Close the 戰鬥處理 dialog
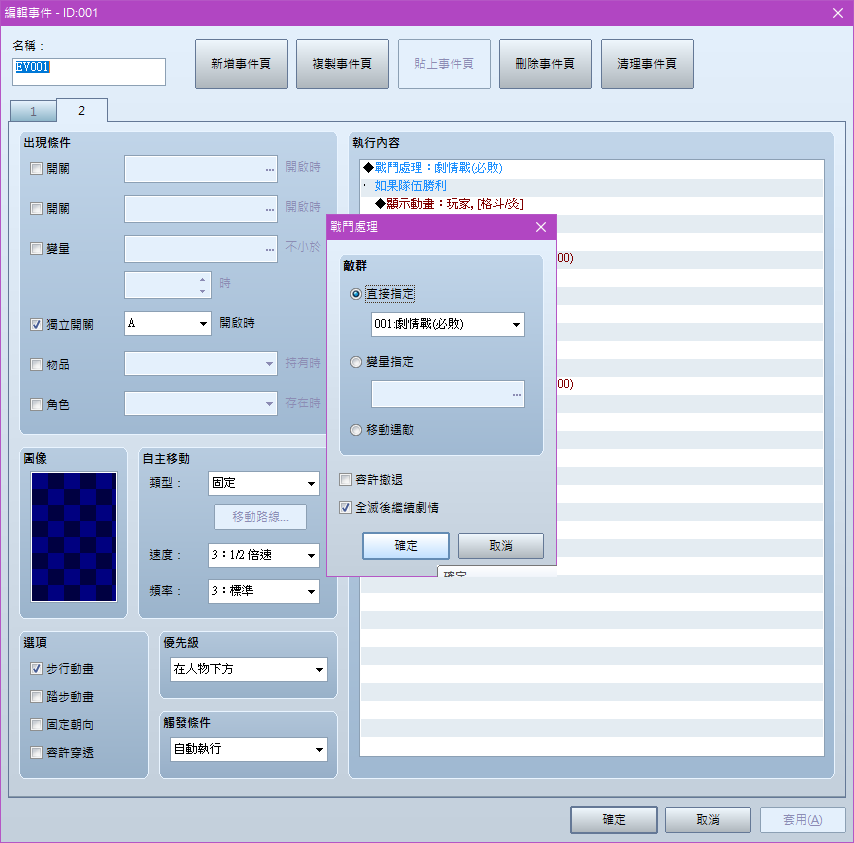 click(x=540, y=227)
